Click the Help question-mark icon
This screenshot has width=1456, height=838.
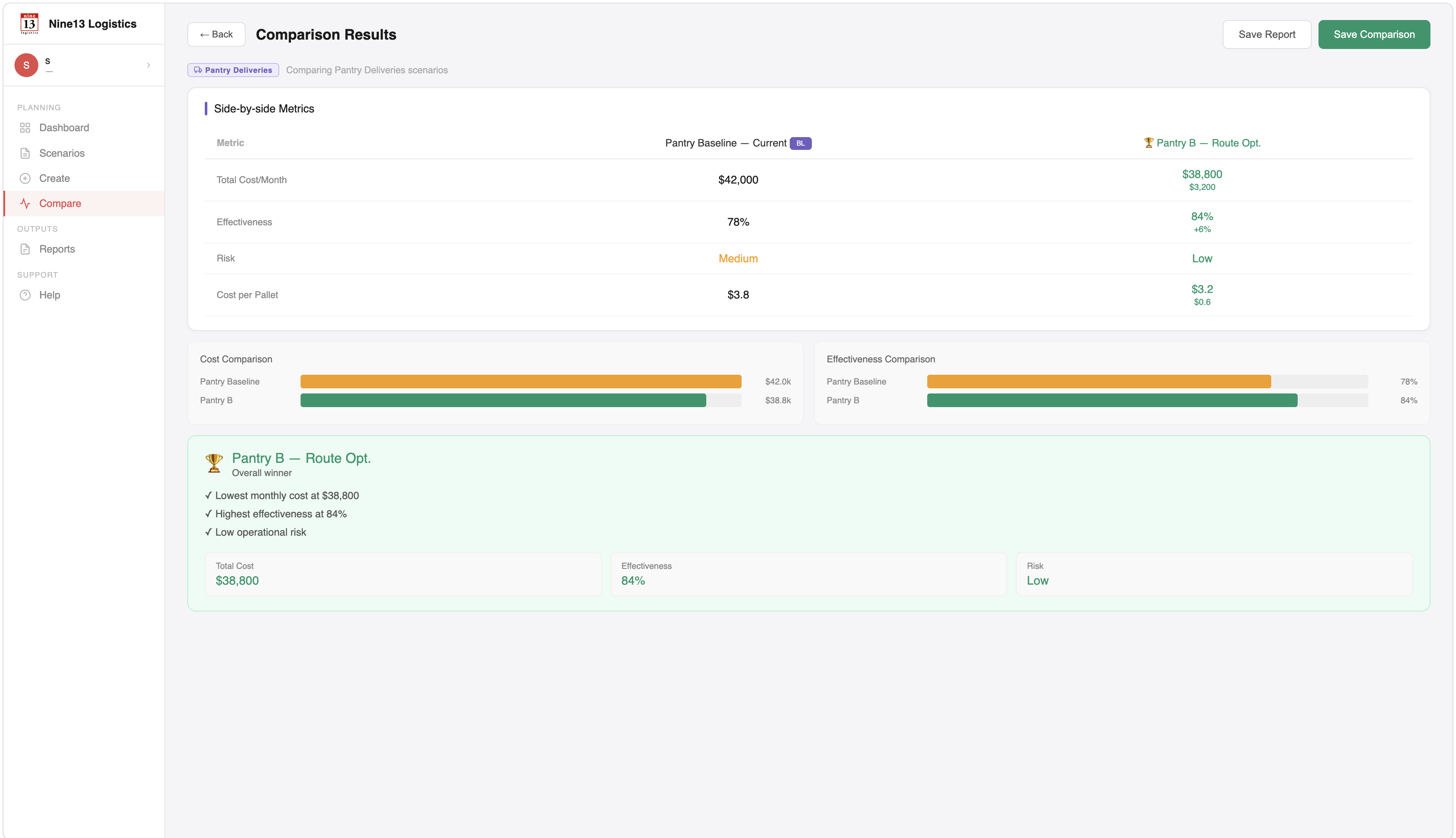25,295
